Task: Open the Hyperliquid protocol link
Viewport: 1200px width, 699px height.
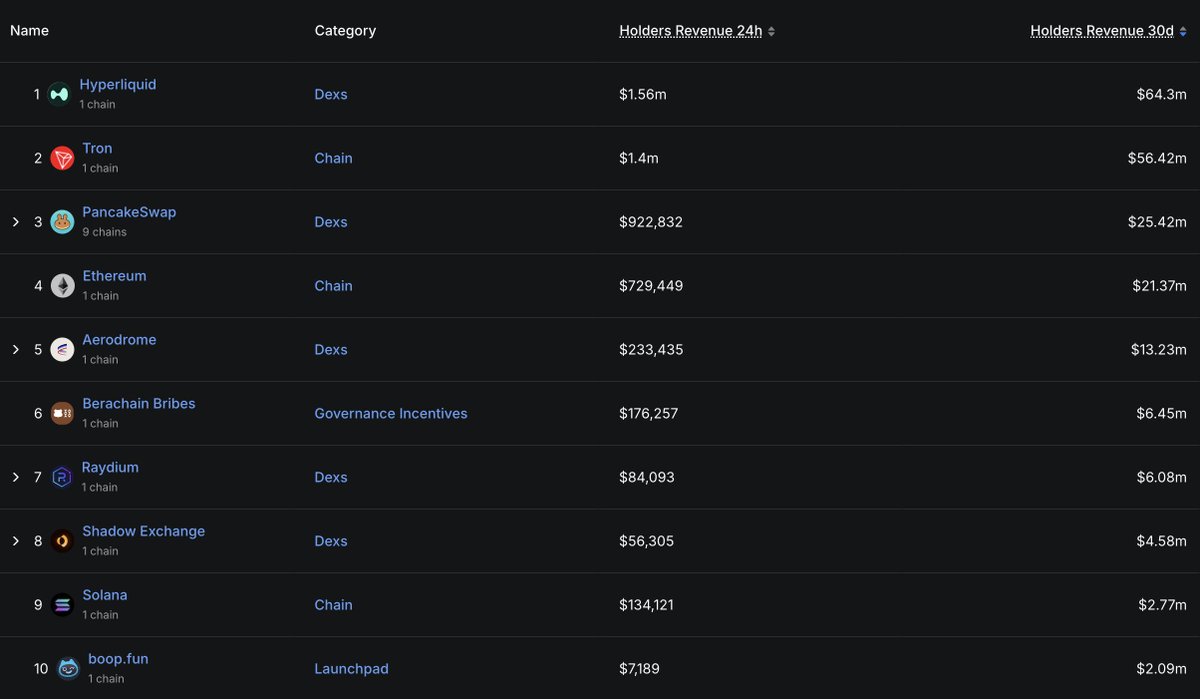Action: tap(118, 85)
